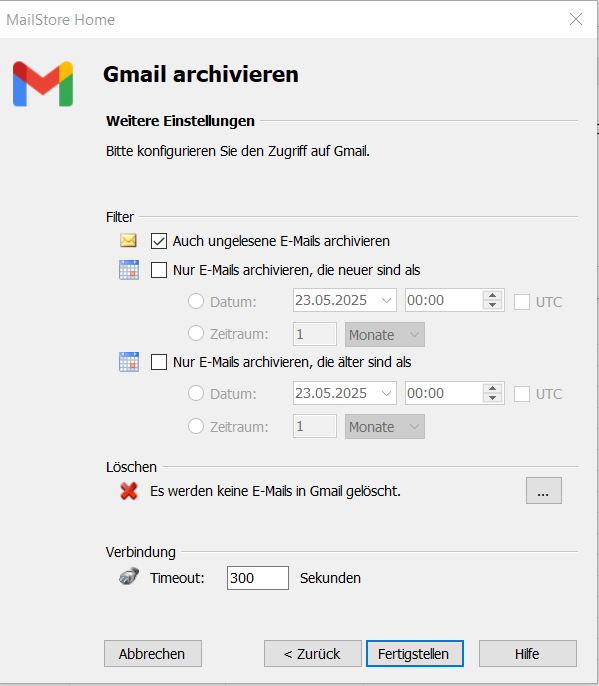Increase the time spinner in 'neuer' section
The height and width of the screenshot is (686, 599).
point(493,296)
